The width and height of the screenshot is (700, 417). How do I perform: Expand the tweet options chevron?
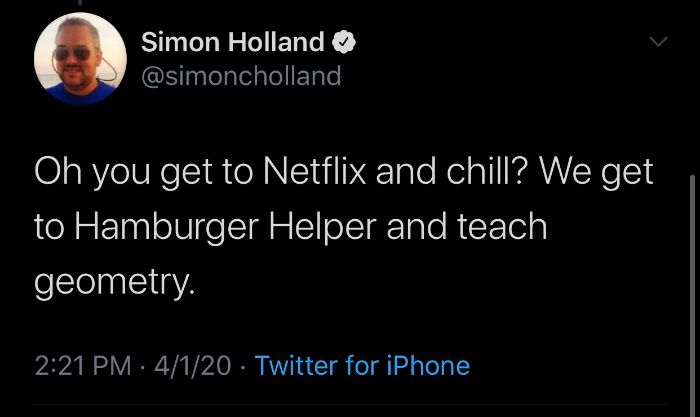(x=658, y=42)
